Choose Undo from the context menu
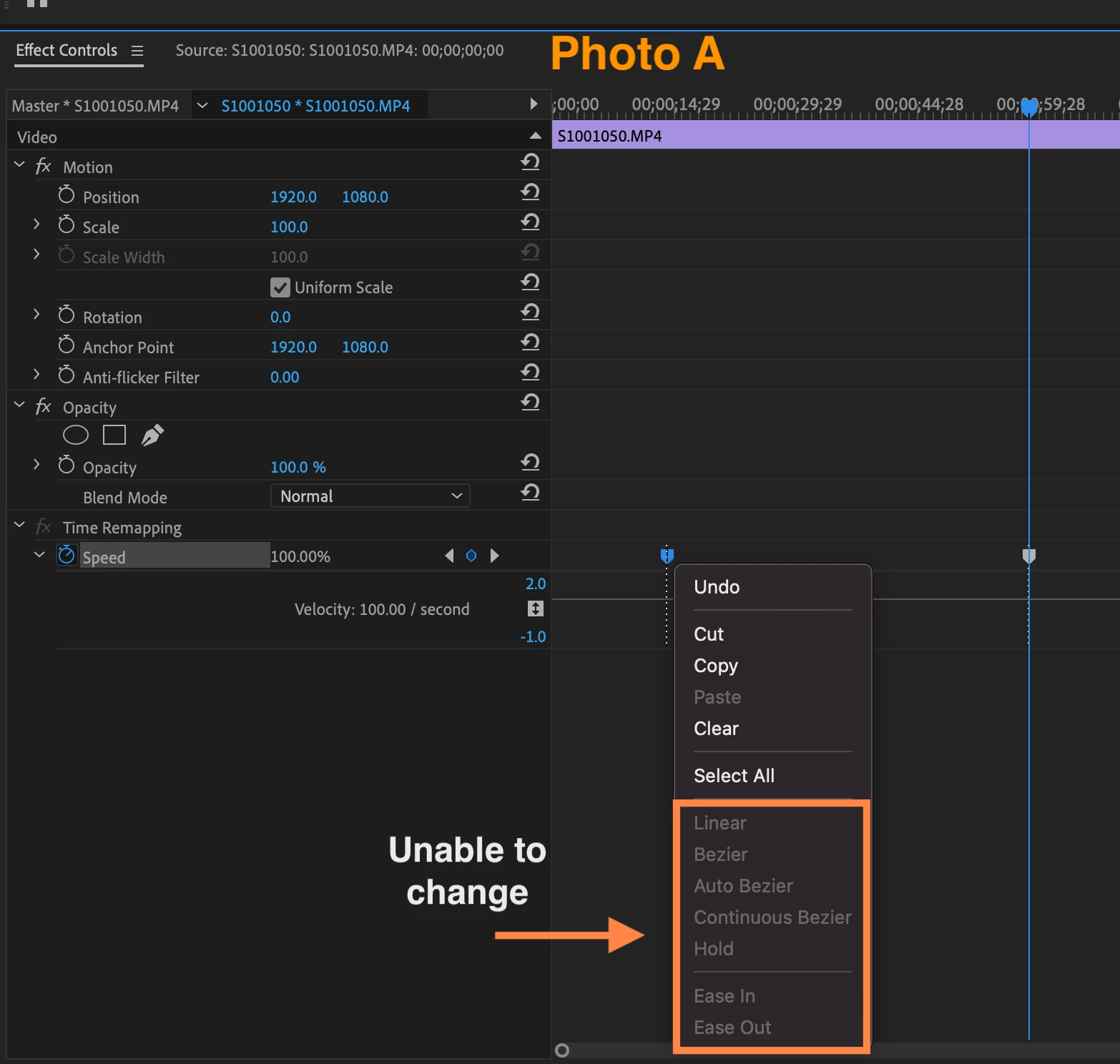The image size is (1120, 1064). 717,587
